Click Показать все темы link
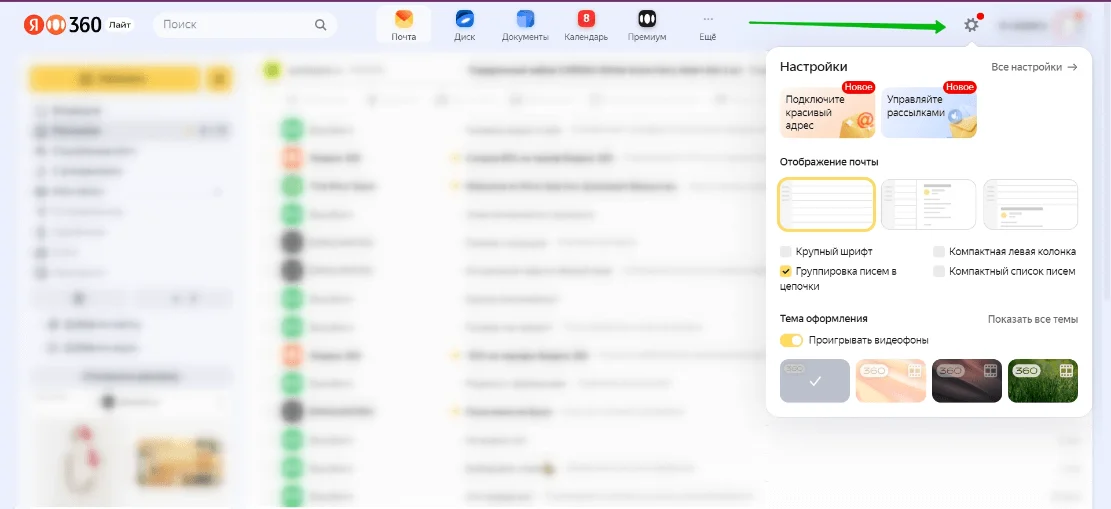This screenshot has height=509, width=1111. pyautogui.click(x=1033, y=319)
